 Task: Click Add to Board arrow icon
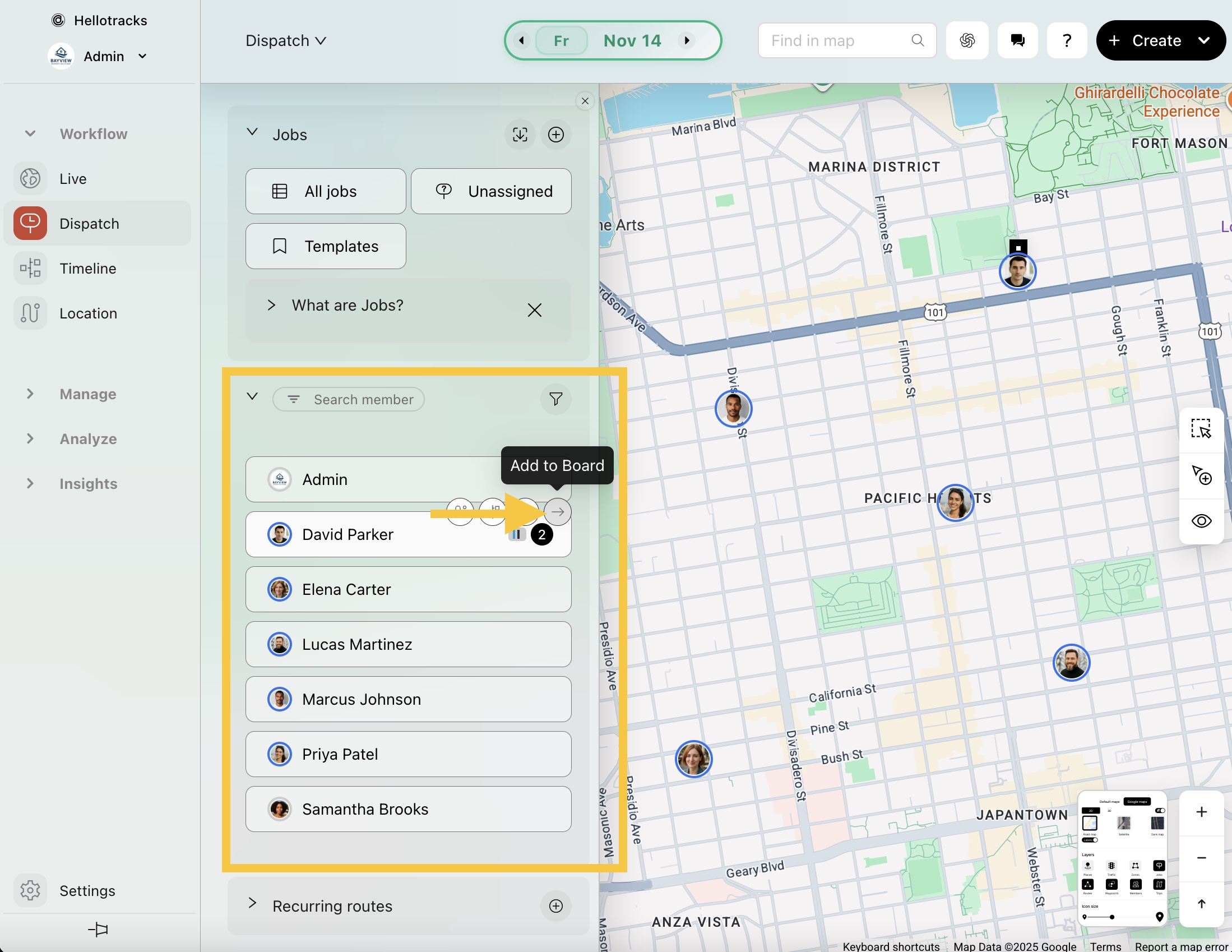tap(557, 512)
